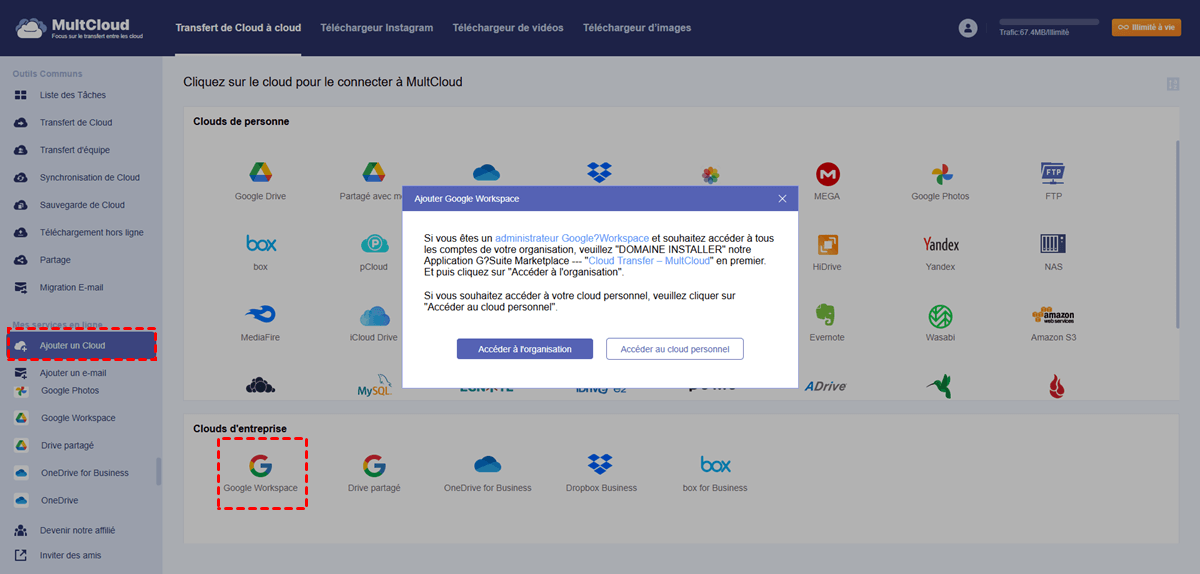Click the cloud list vertical scrollbar
Image resolution: width=1200 pixels, height=574 pixels.
pyautogui.click(x=1179, y=234)
